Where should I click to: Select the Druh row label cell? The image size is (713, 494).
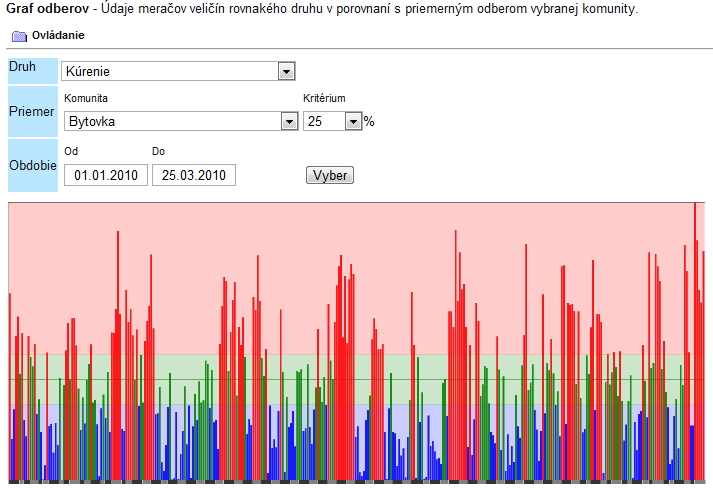coord(33,68)
